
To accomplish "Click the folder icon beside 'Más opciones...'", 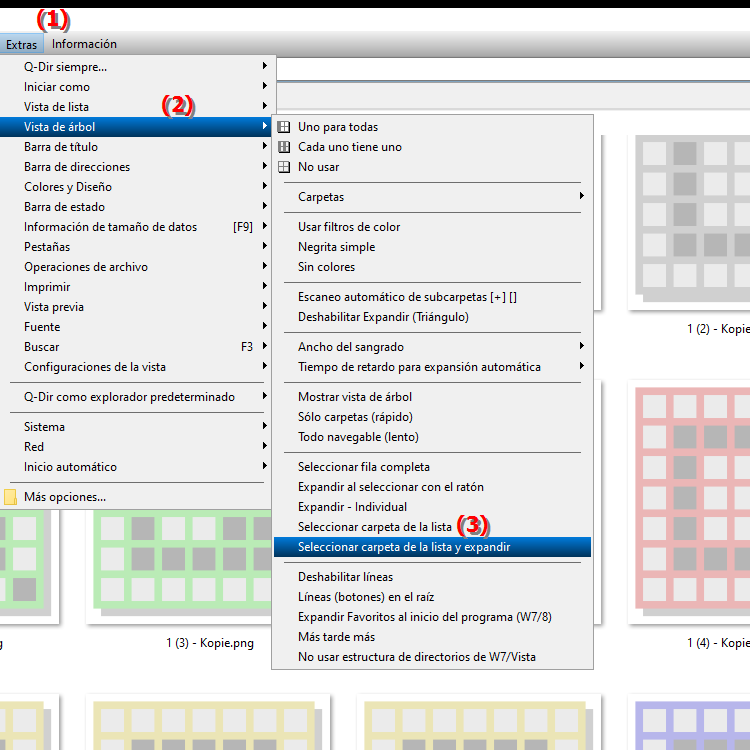I will click(11, 497).
